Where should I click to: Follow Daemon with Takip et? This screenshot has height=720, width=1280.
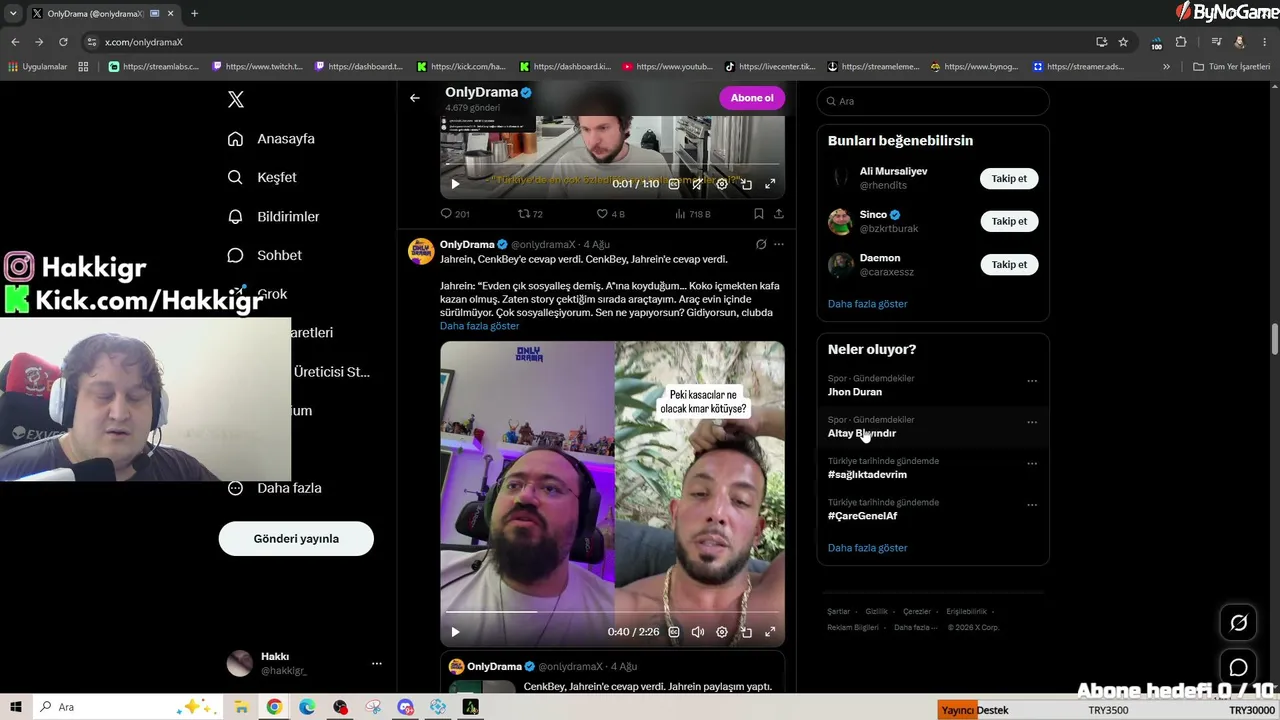pyautogui.click(x=1009, y=265)
